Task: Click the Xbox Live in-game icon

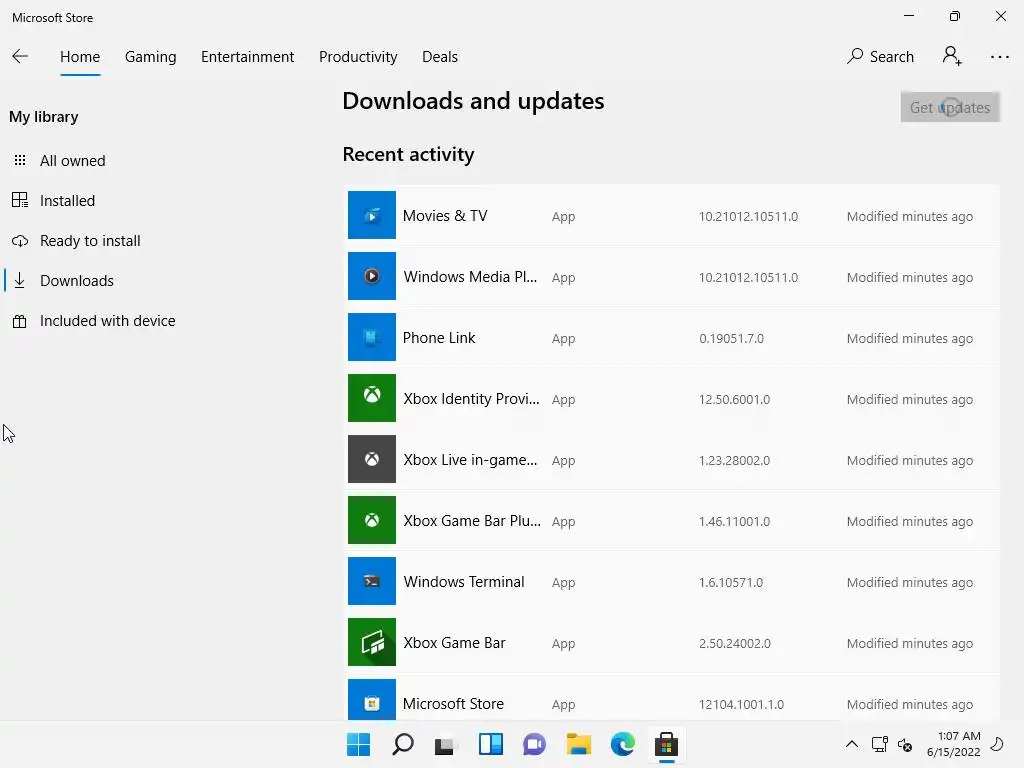Action: [x=372, y=459]
